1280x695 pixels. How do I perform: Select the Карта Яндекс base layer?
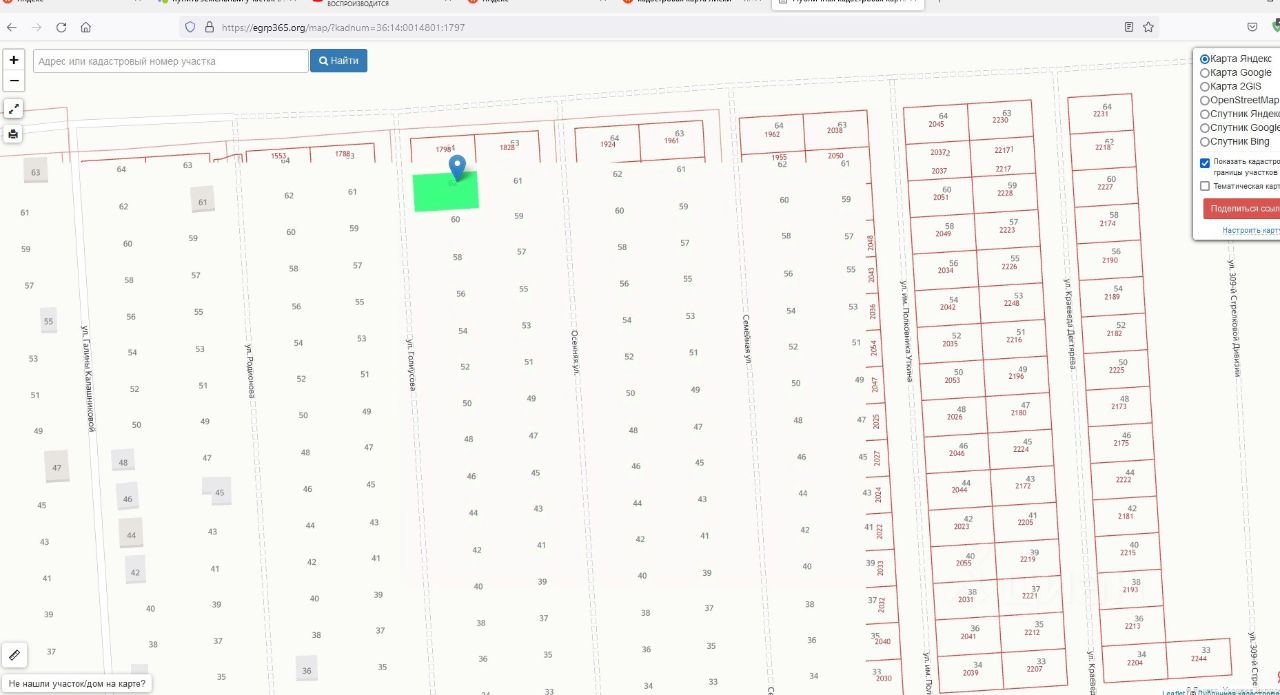pos(1205,59)
